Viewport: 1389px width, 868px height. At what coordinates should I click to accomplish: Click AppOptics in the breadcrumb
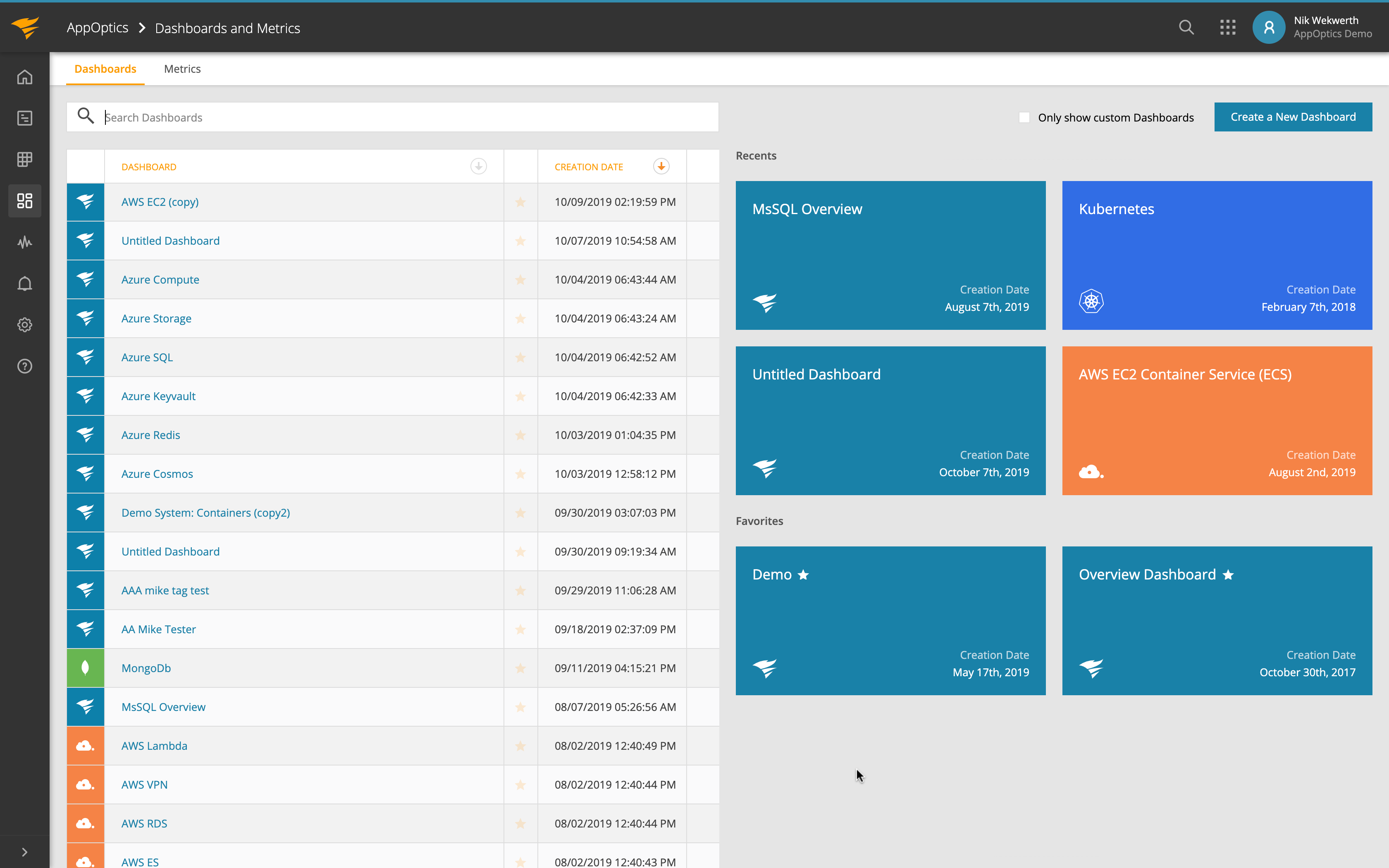[98, 28]
